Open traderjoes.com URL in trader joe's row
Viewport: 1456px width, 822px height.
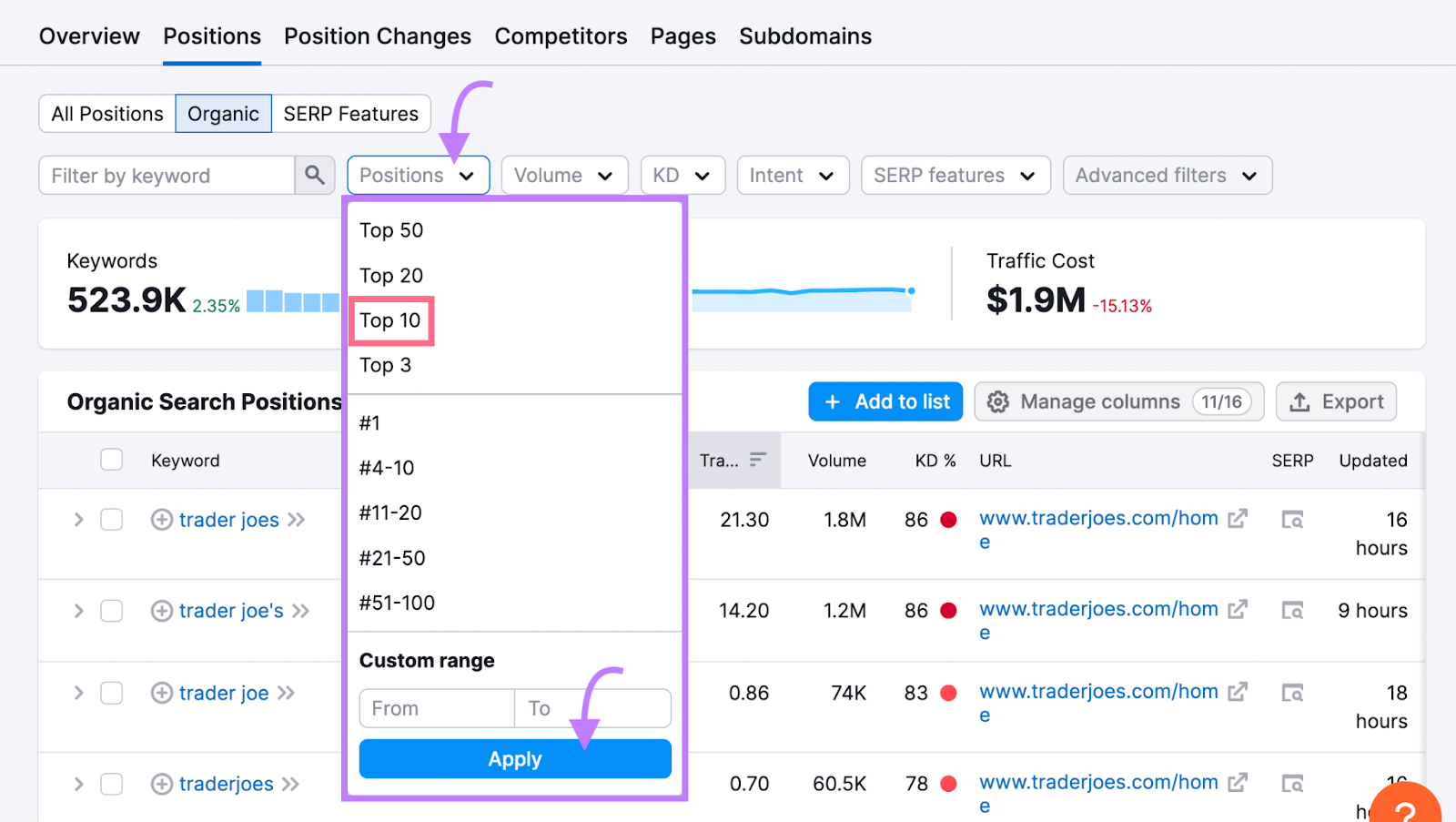[x=1098, y=620]
